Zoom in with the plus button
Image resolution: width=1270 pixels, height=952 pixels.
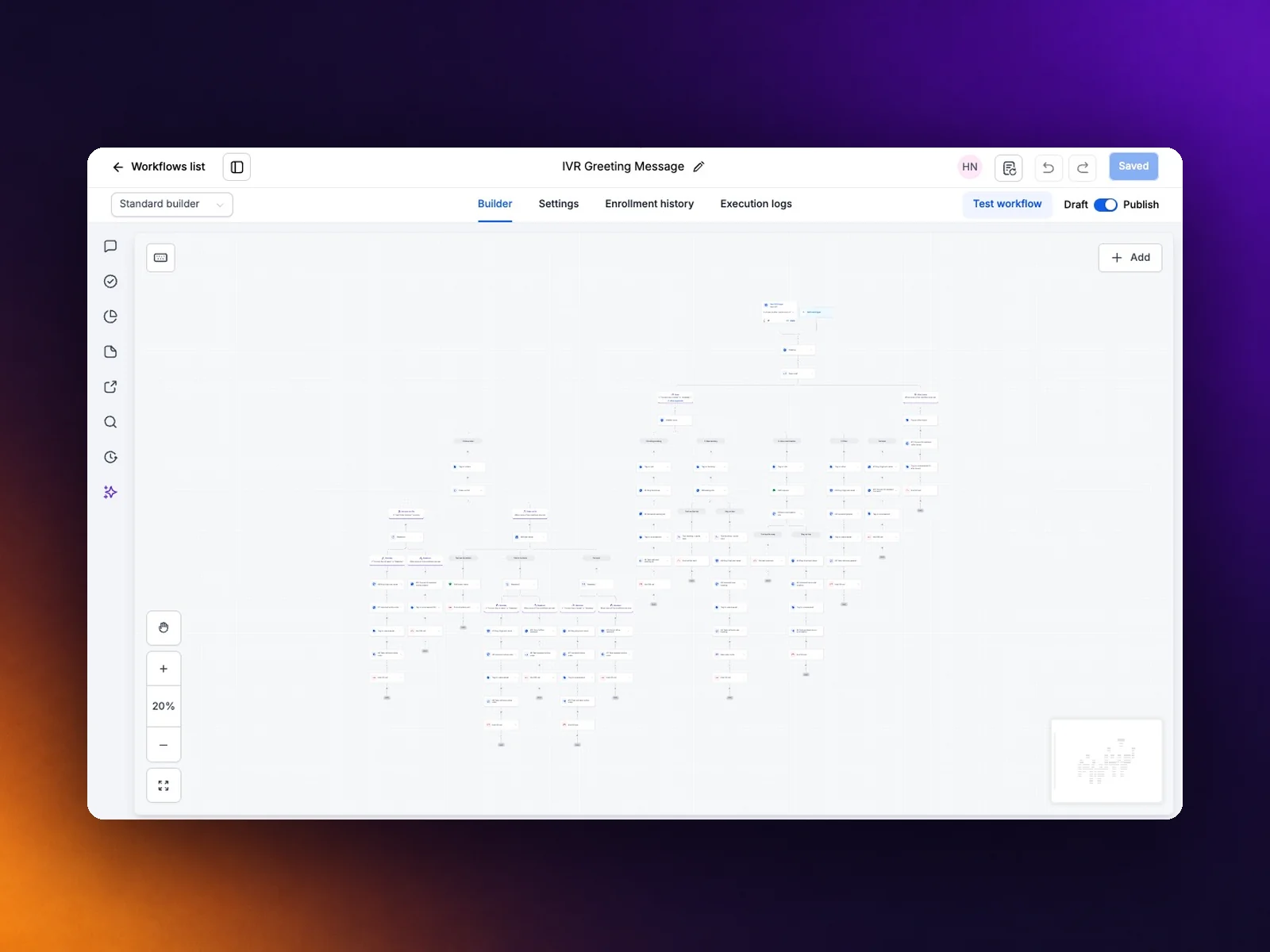pos(164,669)
